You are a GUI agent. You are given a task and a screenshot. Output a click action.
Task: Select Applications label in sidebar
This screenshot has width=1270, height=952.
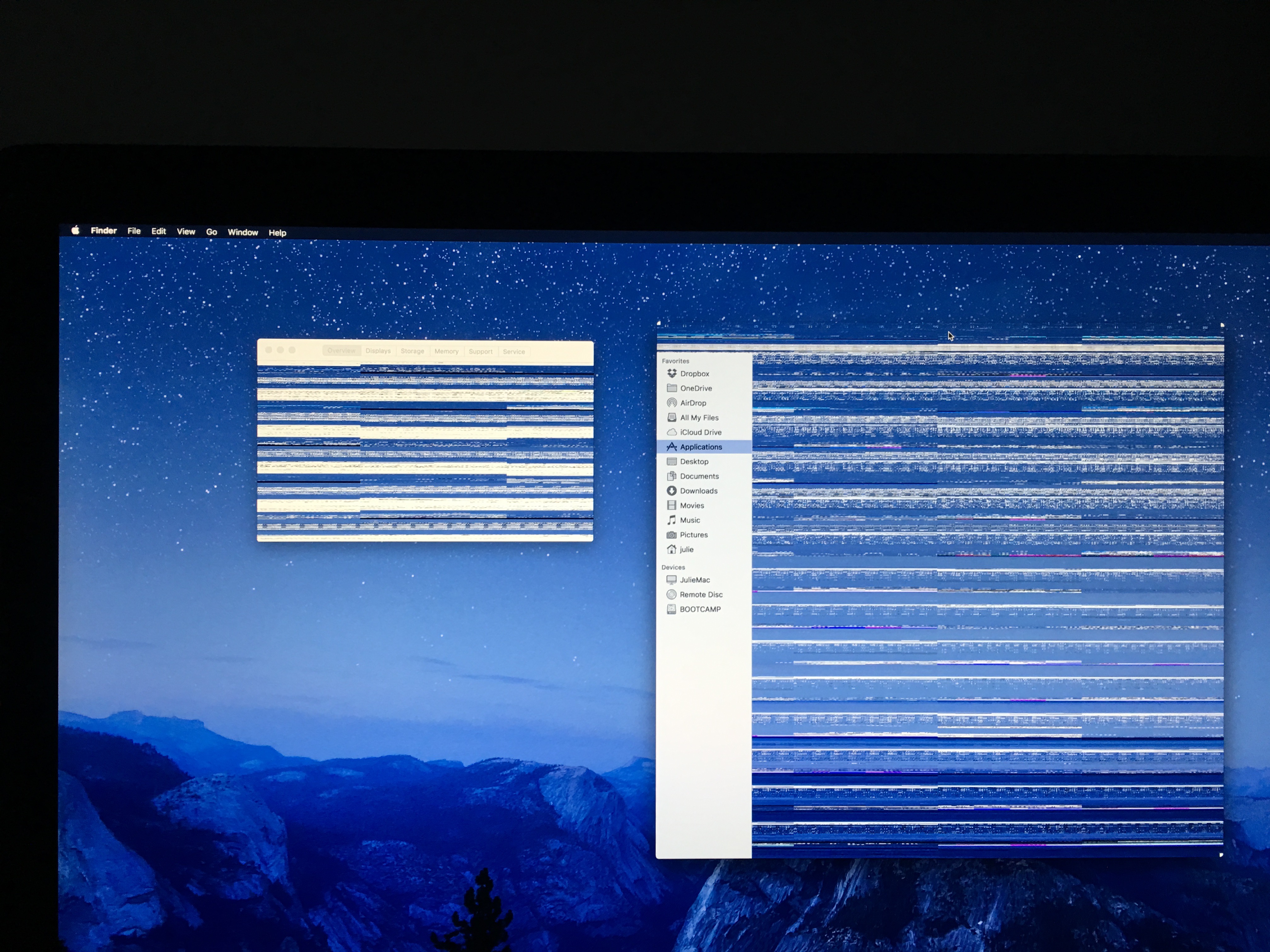pyautogui.click(x=701, y=447)
